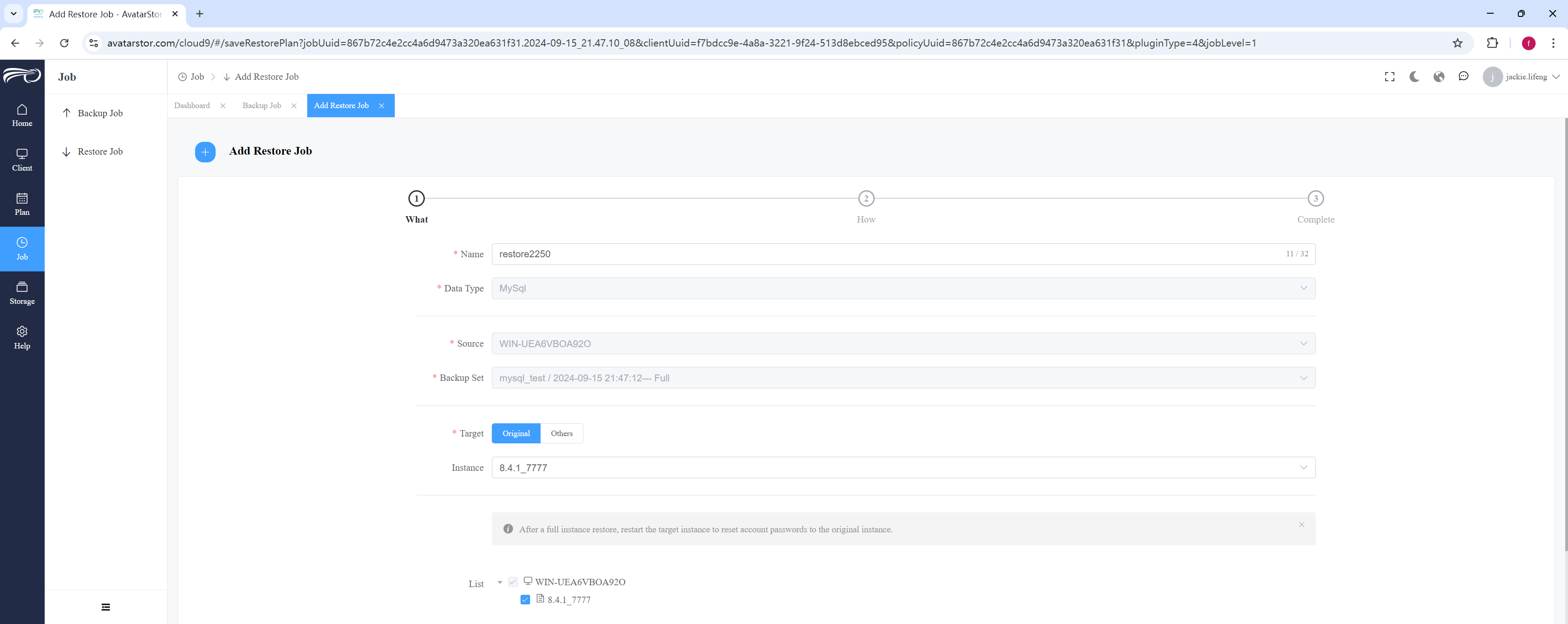Uncheck the 8.4.1_7777 list checkbox

525,600
